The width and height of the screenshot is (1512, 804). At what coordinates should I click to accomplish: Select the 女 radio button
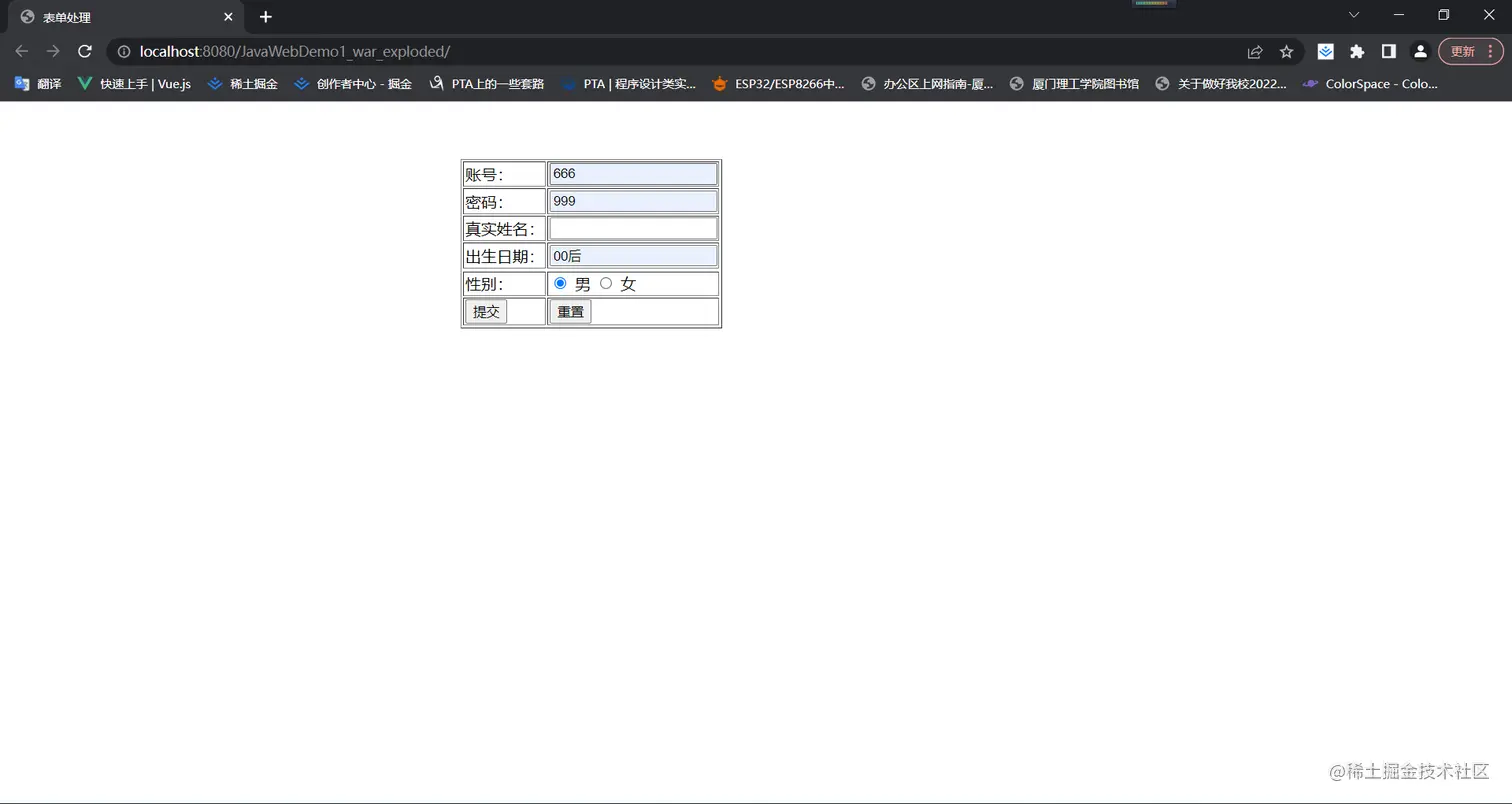click(x=606, y=284)
